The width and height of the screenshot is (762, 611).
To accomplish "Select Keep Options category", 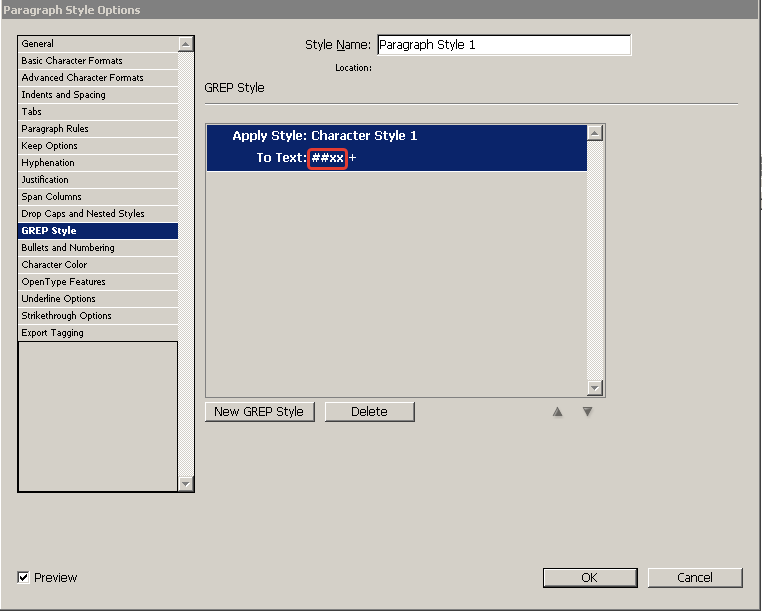I will pyautogui.click(x=98, y=146).
